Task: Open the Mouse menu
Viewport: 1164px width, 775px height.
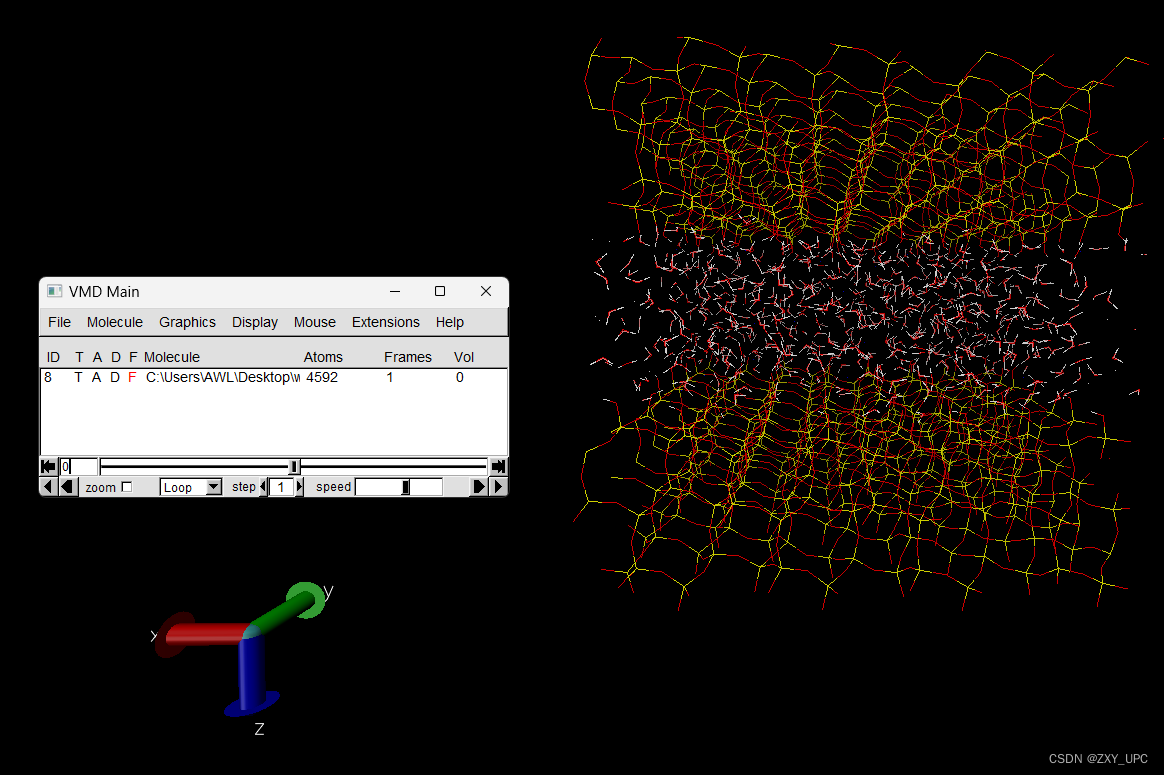Action: click(315, 322)
